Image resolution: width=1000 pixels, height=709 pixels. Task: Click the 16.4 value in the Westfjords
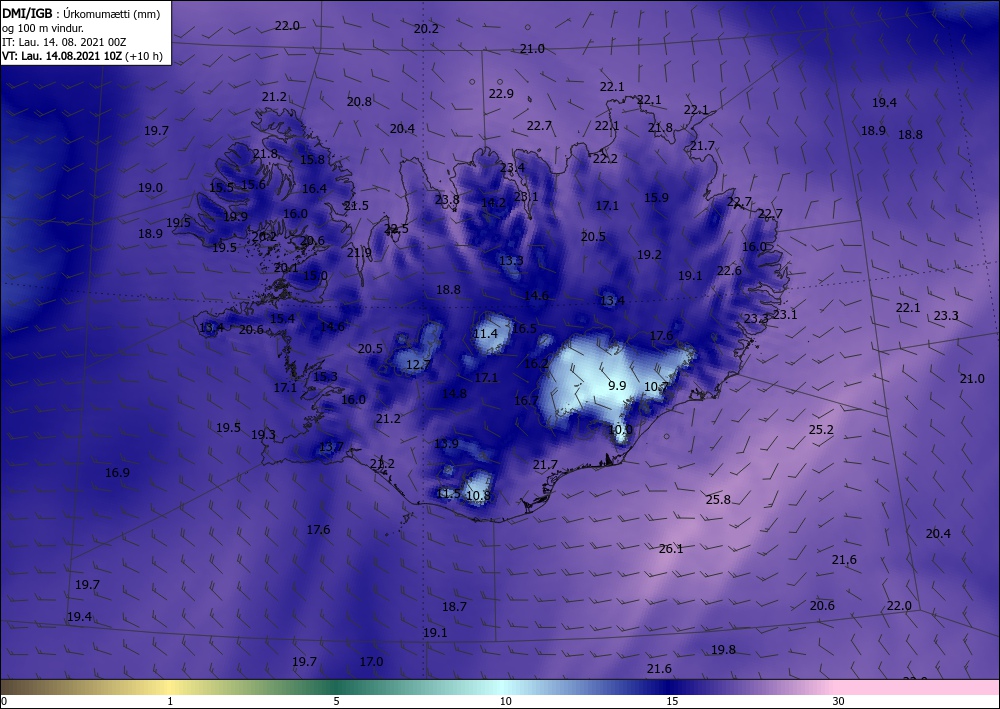pos(314,189)
